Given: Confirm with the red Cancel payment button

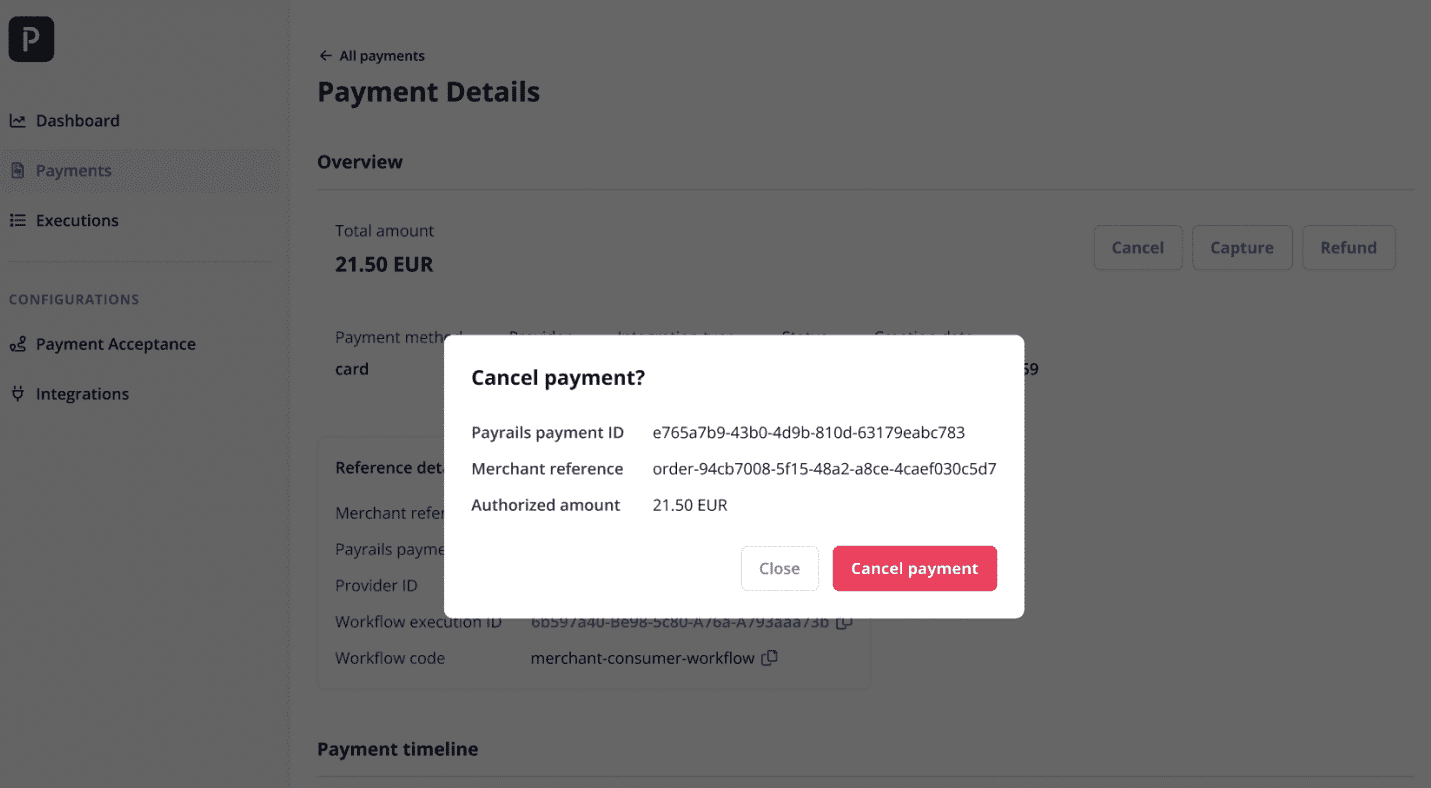Looking at the screenshot, I should (914, 568).
